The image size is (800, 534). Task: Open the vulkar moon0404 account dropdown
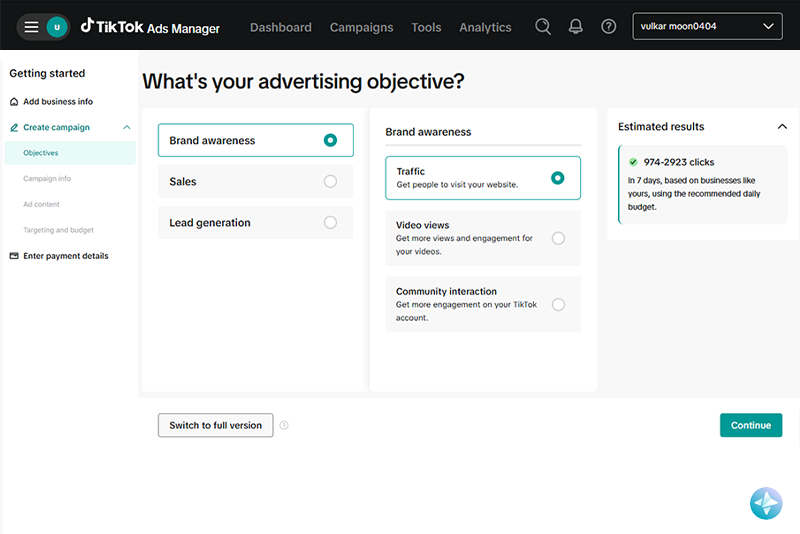click(x=707, y=27)
